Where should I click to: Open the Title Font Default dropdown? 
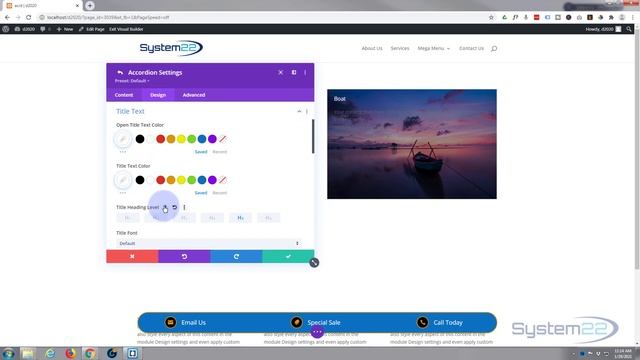tap(209, 243)
